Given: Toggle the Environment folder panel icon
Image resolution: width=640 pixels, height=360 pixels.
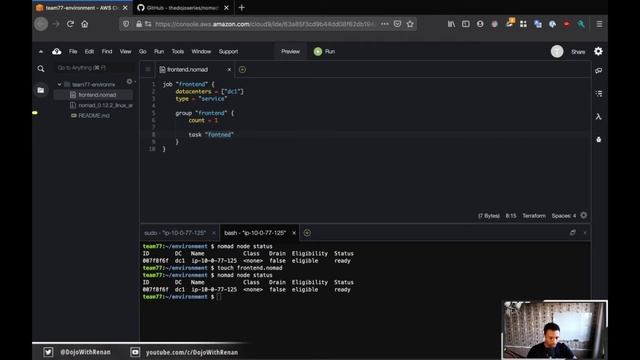Looking at the screenshot, I should 41,90.
